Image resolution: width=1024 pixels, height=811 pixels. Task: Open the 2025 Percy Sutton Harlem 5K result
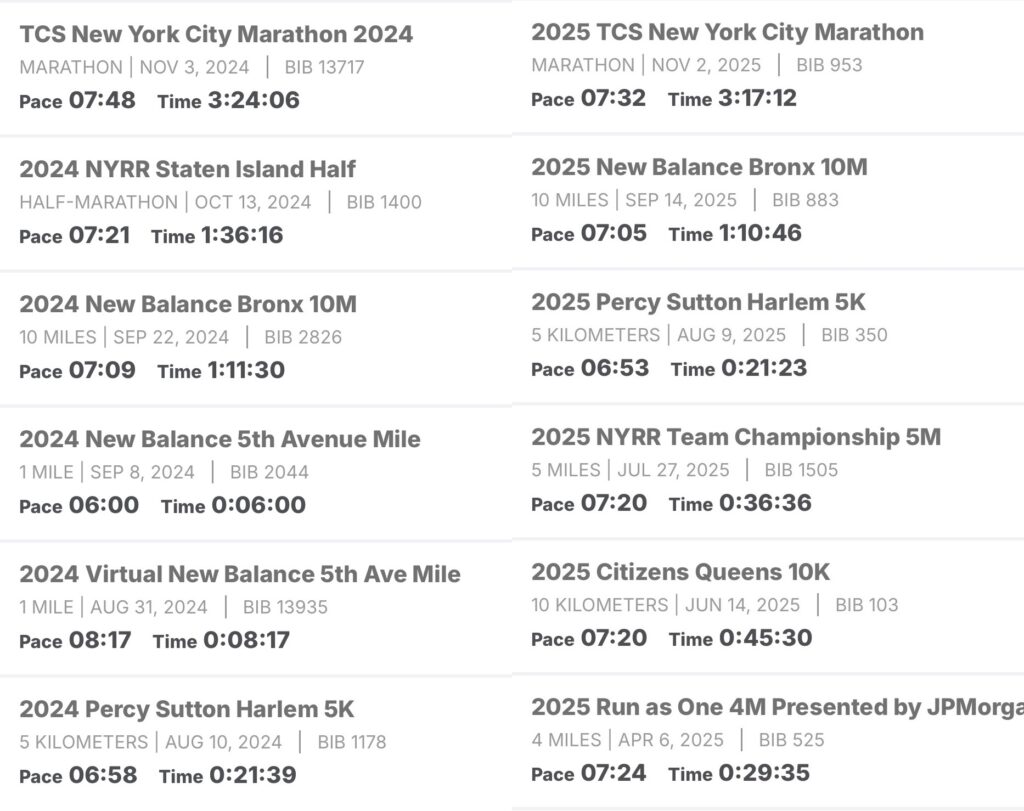click(699, 302)
